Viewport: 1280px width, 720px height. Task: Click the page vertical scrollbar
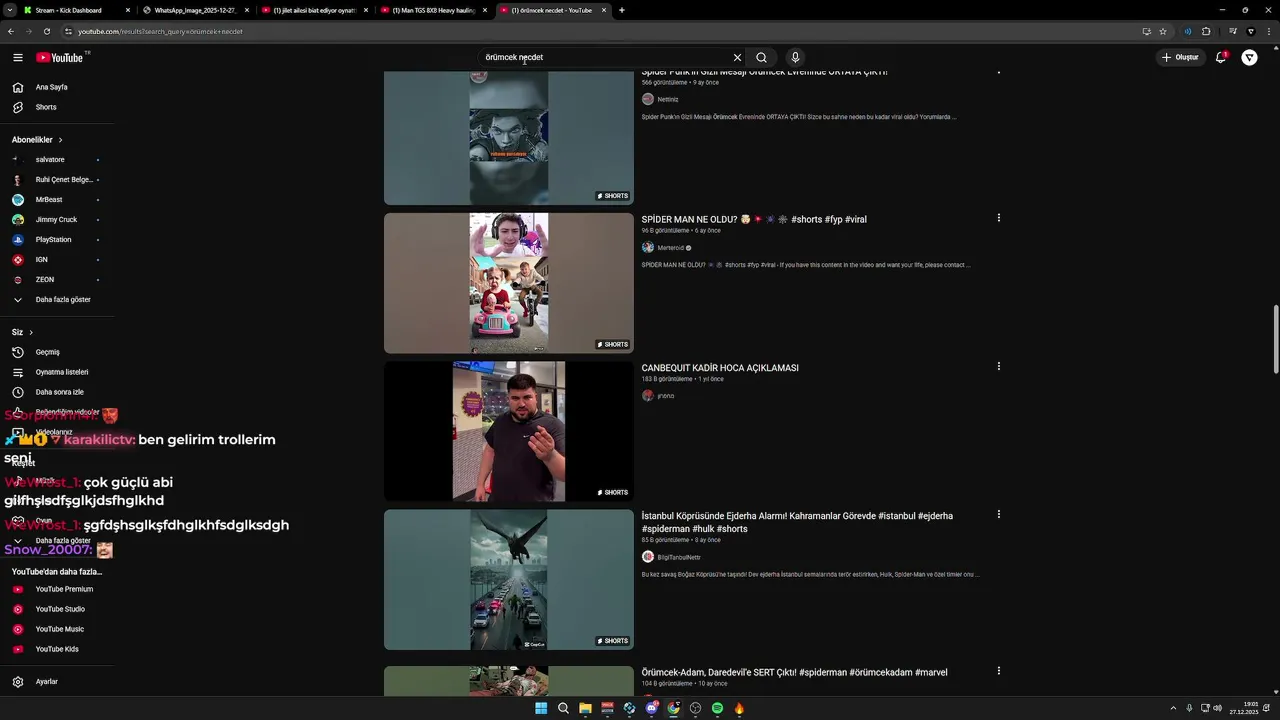click(x=1275, y=340)
